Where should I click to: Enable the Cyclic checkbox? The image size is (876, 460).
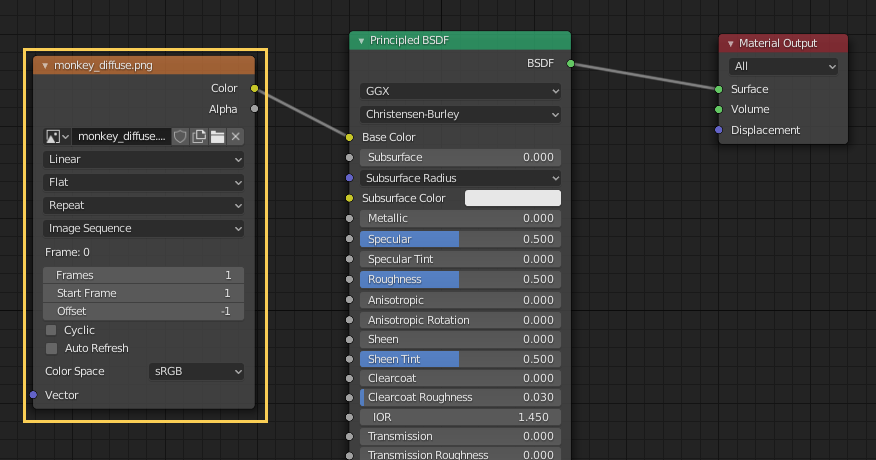click(51, 330)
